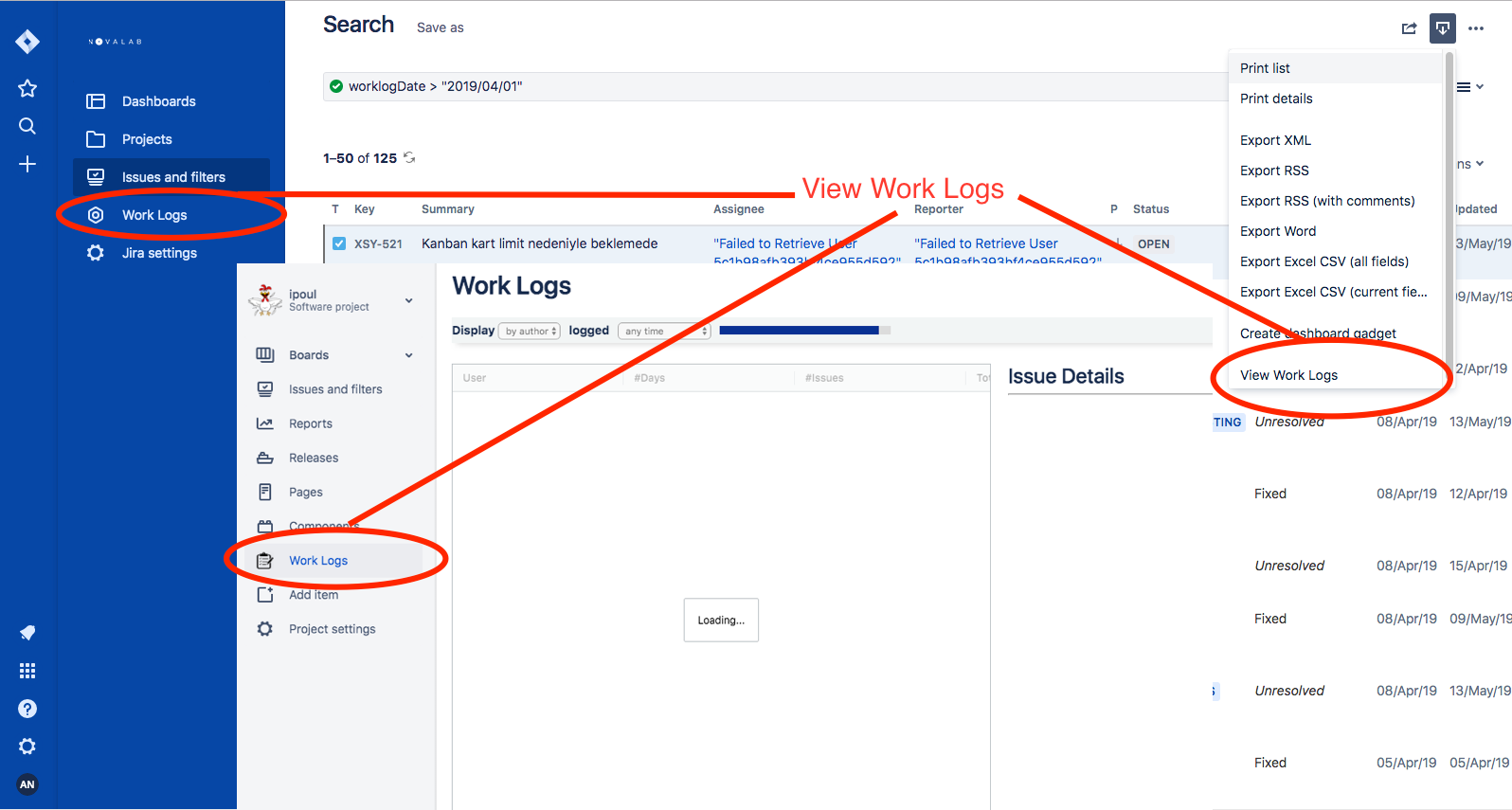1512x810 pixels.
Task: Click the #Days column header
Action: coord(650,378)
